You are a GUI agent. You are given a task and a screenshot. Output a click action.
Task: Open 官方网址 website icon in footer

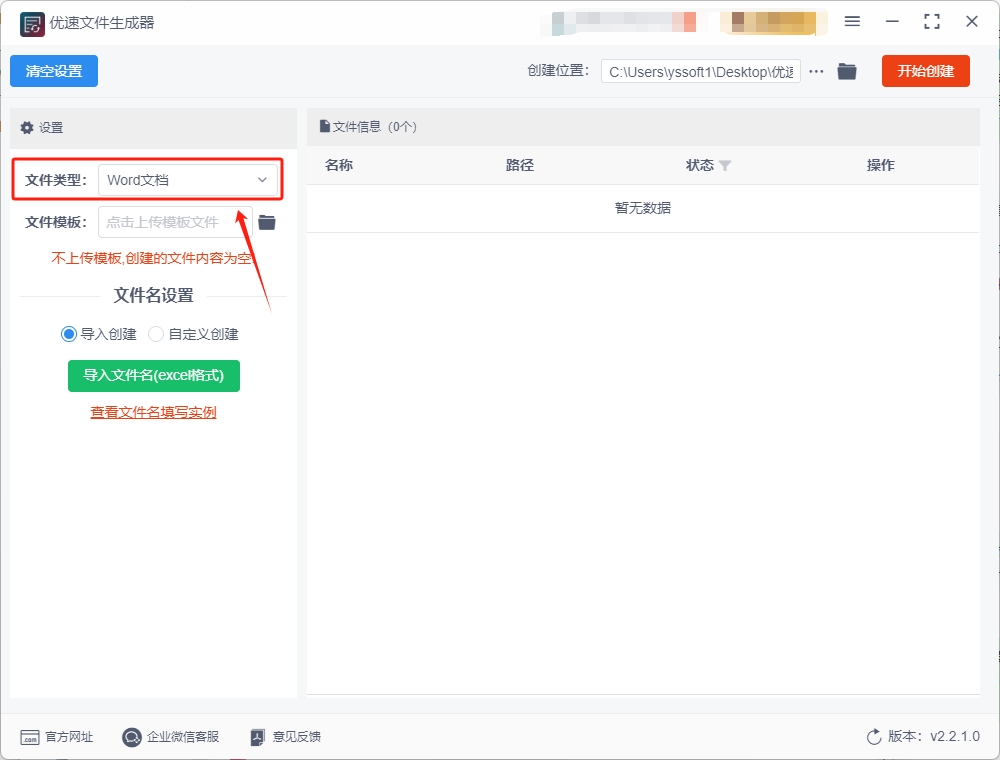tap(30, 737)
